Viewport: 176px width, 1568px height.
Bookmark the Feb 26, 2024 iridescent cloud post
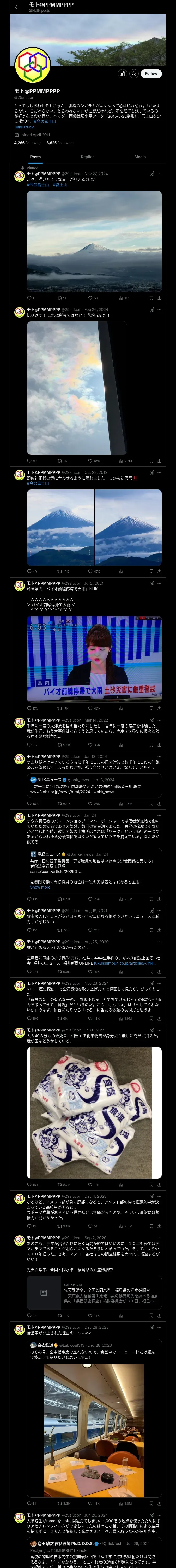click(151, 461)
